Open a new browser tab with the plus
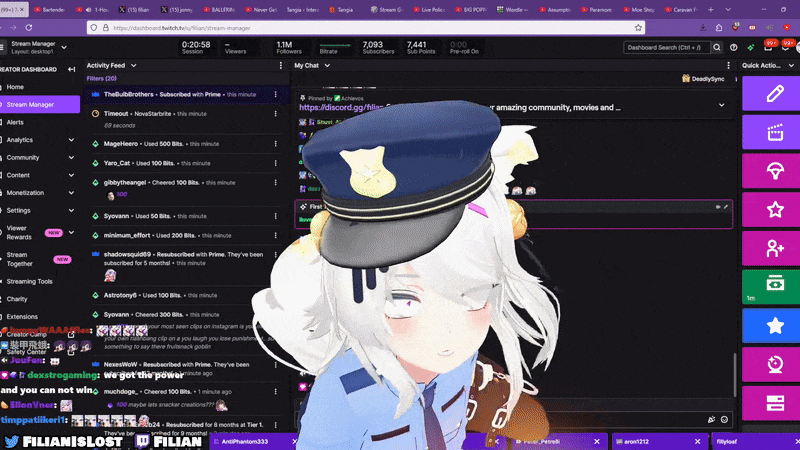Screen dimensions: 800x450 (x=711, y=10)
